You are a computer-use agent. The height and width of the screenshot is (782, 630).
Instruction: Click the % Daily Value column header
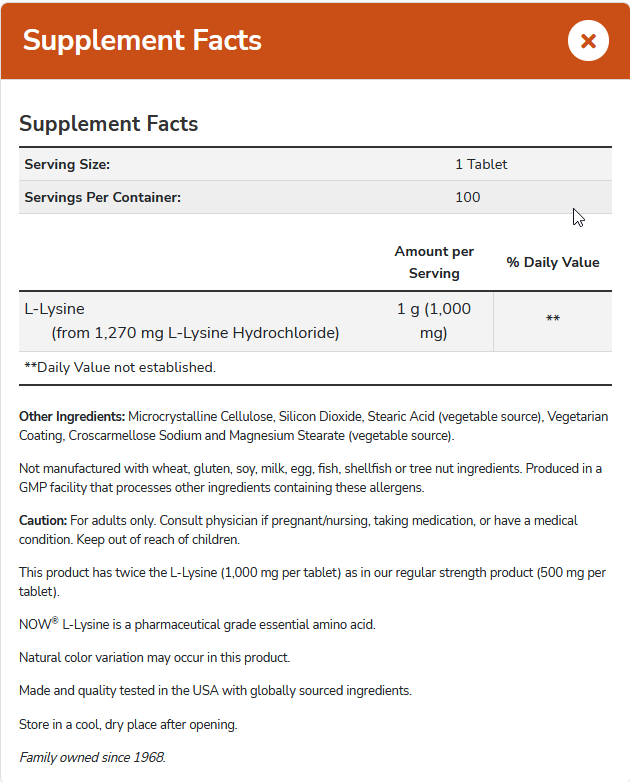click(552, 262)
